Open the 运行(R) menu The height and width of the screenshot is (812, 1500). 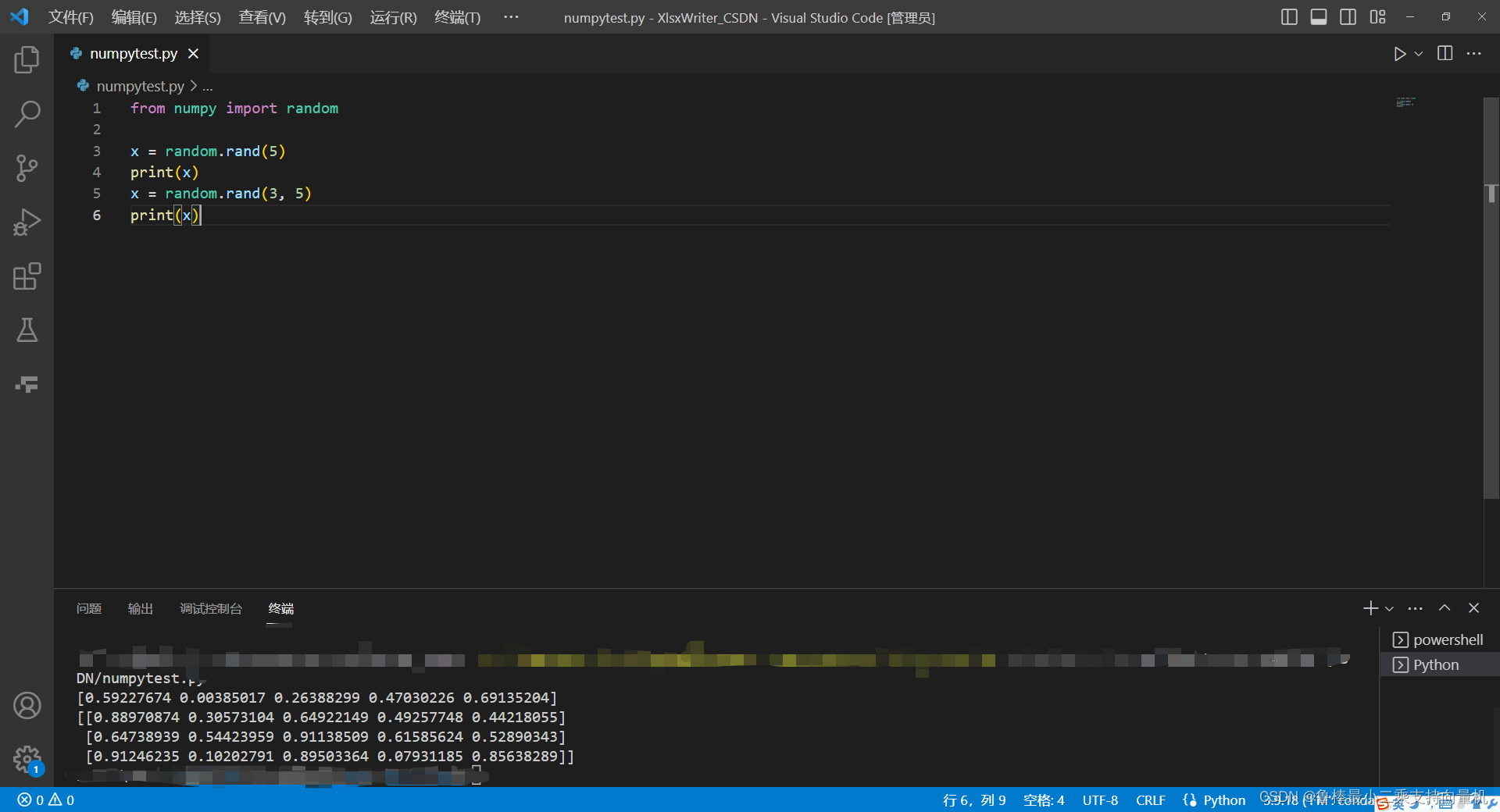(393, 17)
